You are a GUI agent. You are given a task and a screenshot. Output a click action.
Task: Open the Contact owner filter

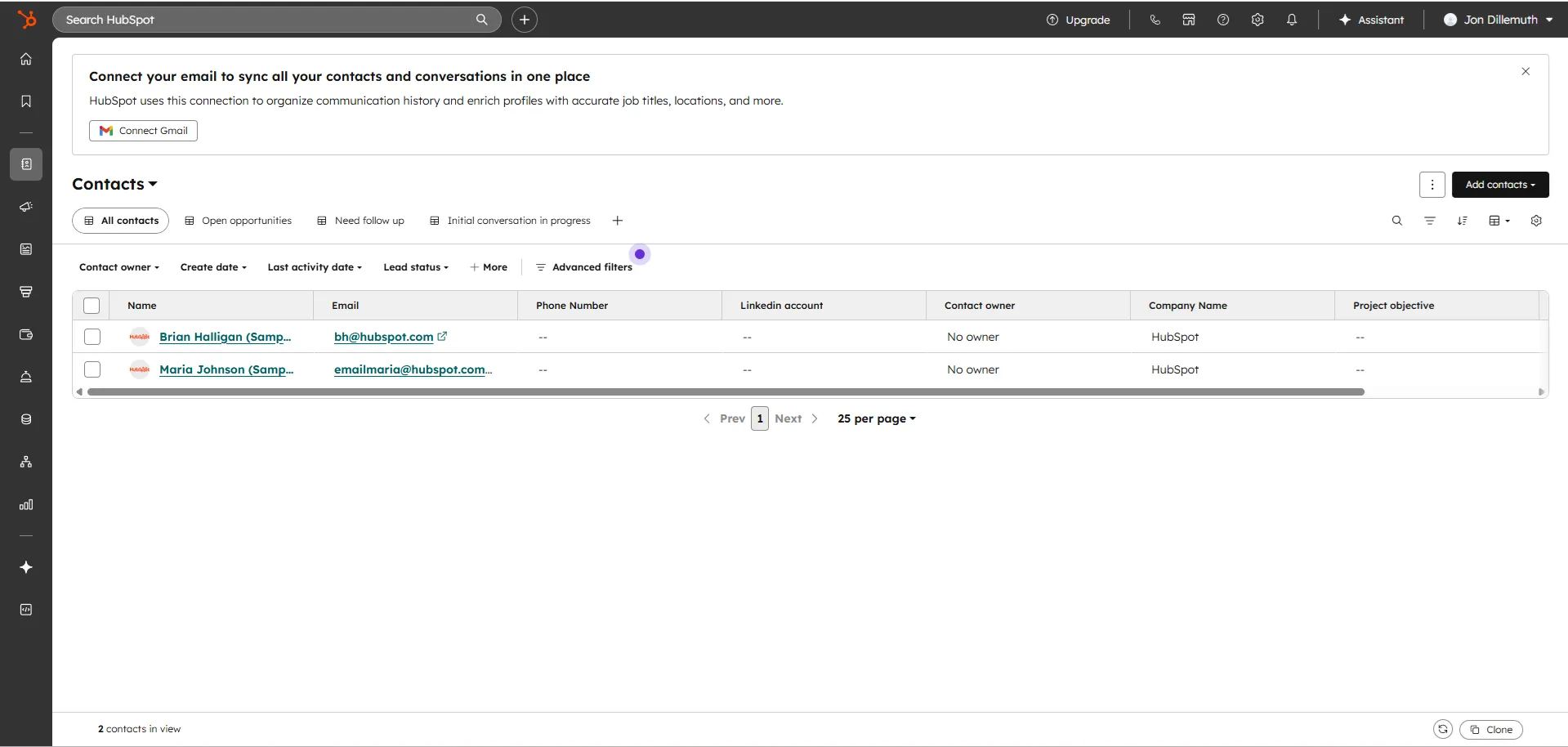(x=119, y=267)
